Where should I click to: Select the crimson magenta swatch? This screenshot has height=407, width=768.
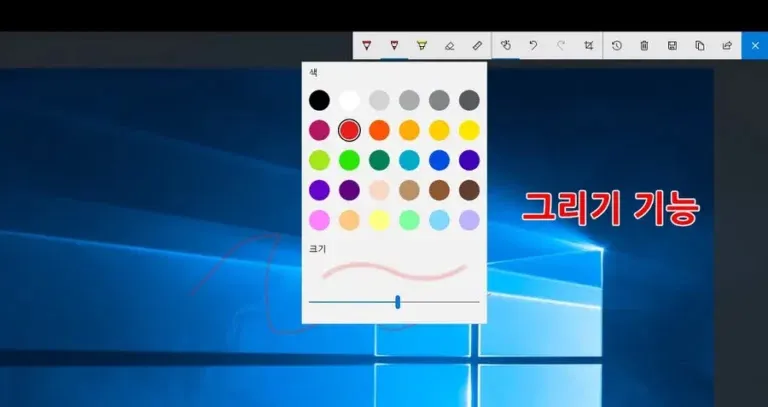coord(319,130)
